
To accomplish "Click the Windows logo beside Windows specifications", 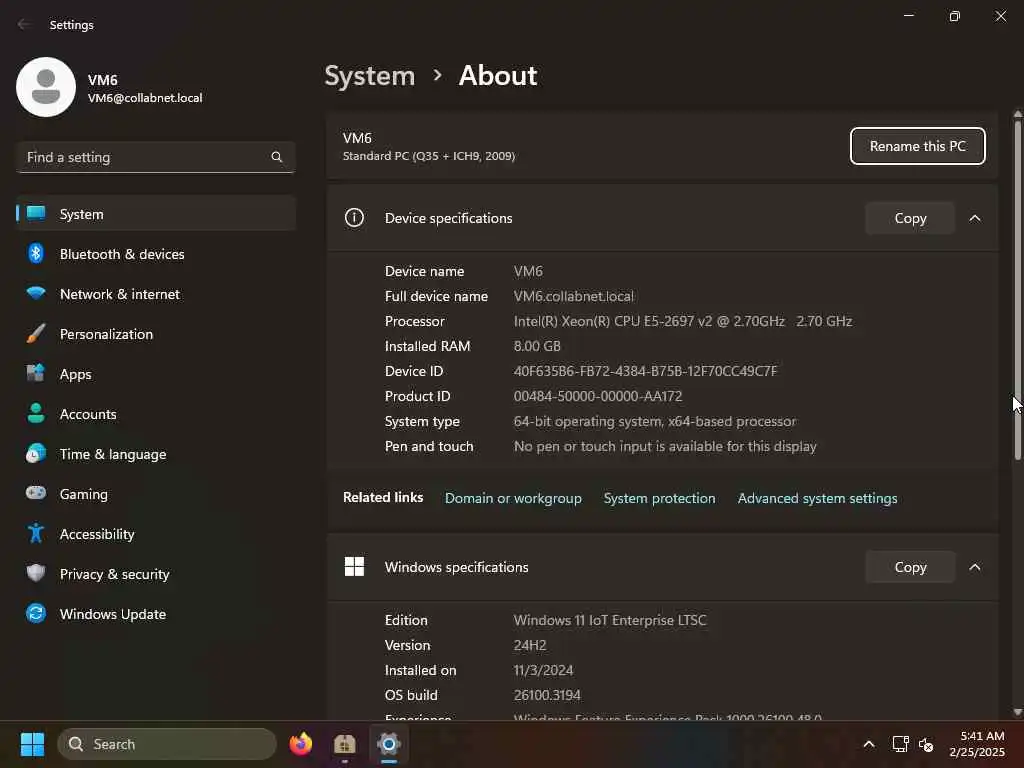I will click(x=354, y=566).
